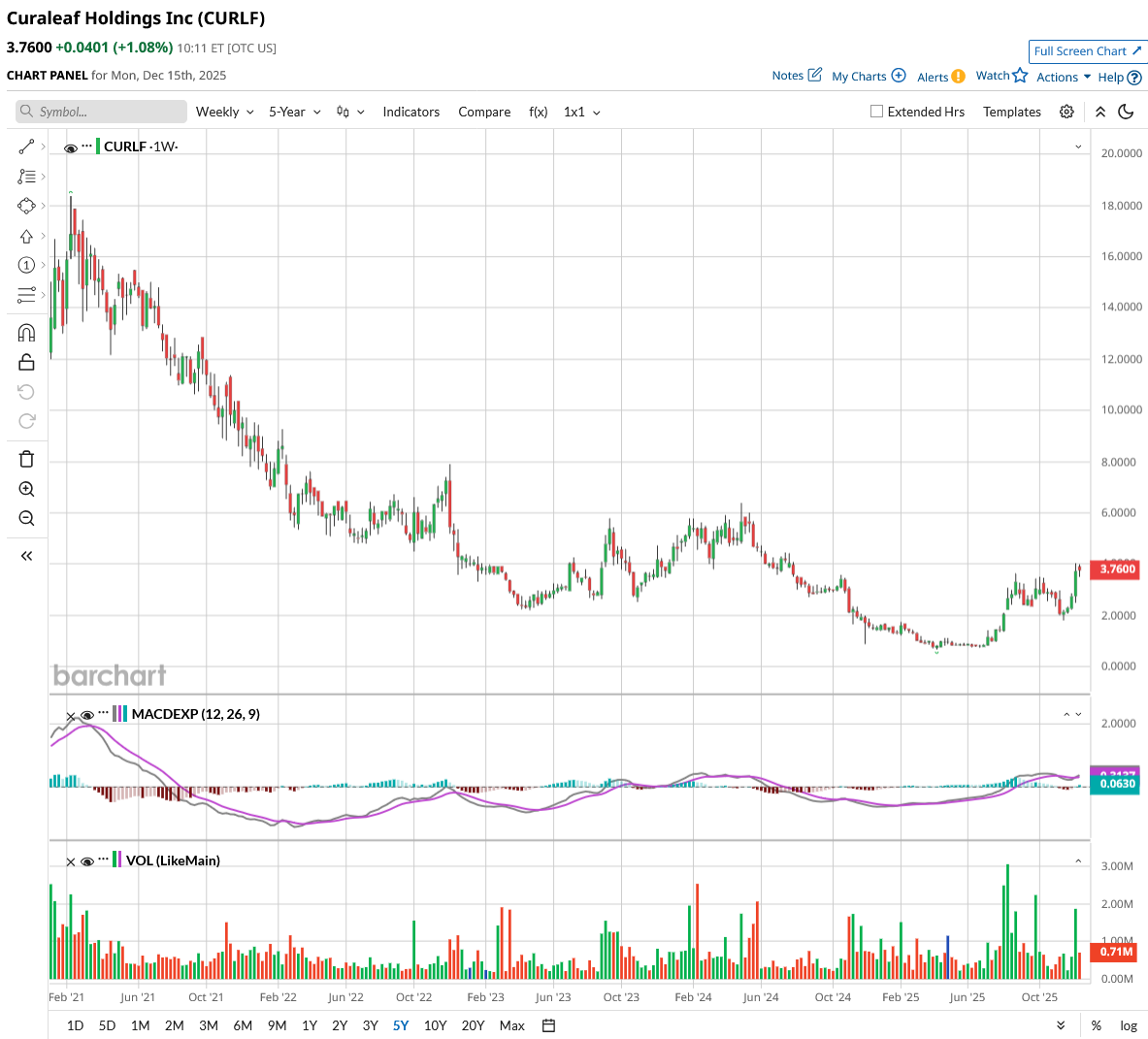Open the Fibonacci retracement tools

click(x=26, y=177)
